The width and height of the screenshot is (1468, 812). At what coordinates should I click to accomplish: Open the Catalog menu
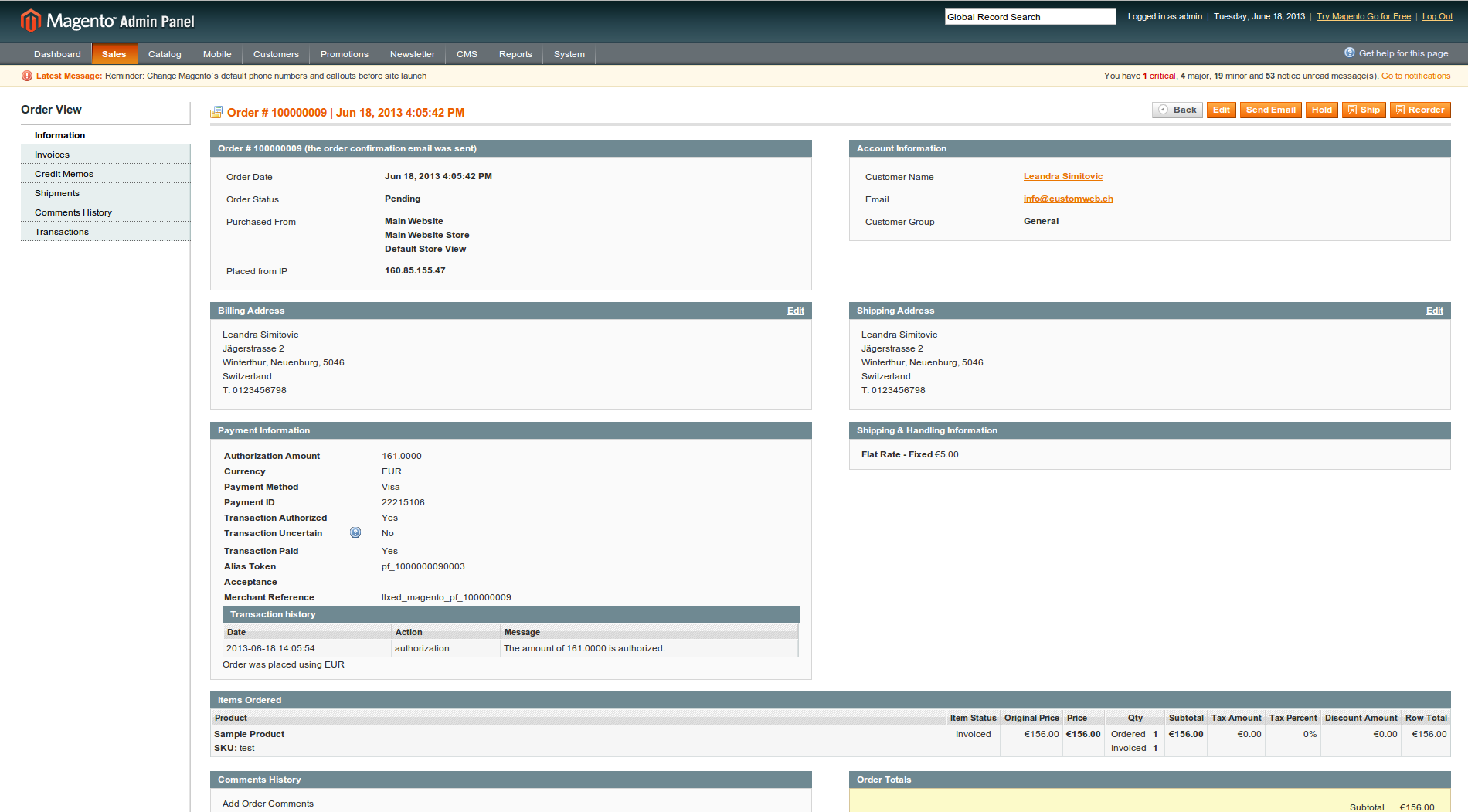pyautogui.click(x=165, y=54)
